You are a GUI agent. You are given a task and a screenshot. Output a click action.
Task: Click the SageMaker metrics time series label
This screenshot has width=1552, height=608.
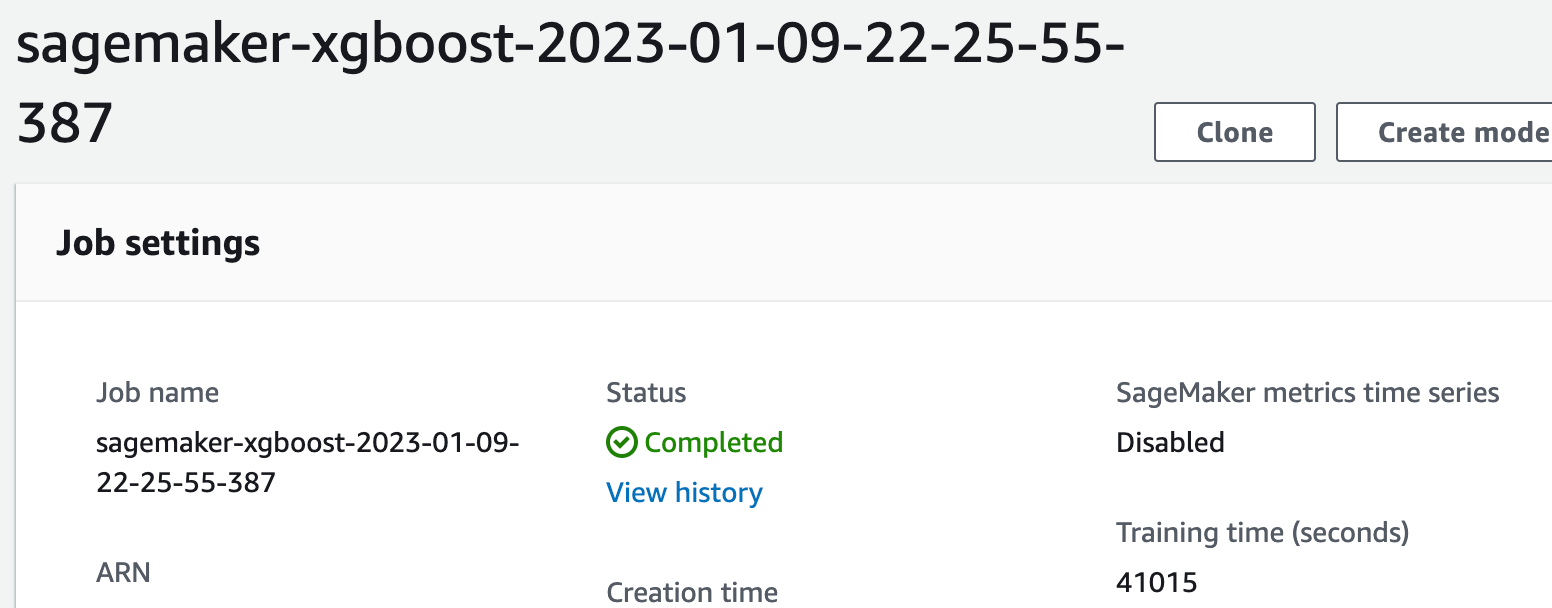[1307, 392]
